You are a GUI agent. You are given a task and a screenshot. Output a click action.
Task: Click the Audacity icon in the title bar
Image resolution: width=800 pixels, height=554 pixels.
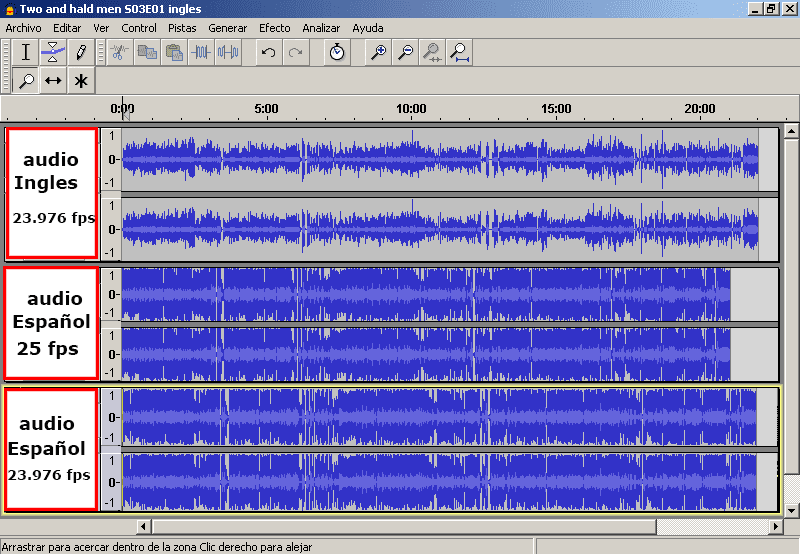[x=9, y=9]
